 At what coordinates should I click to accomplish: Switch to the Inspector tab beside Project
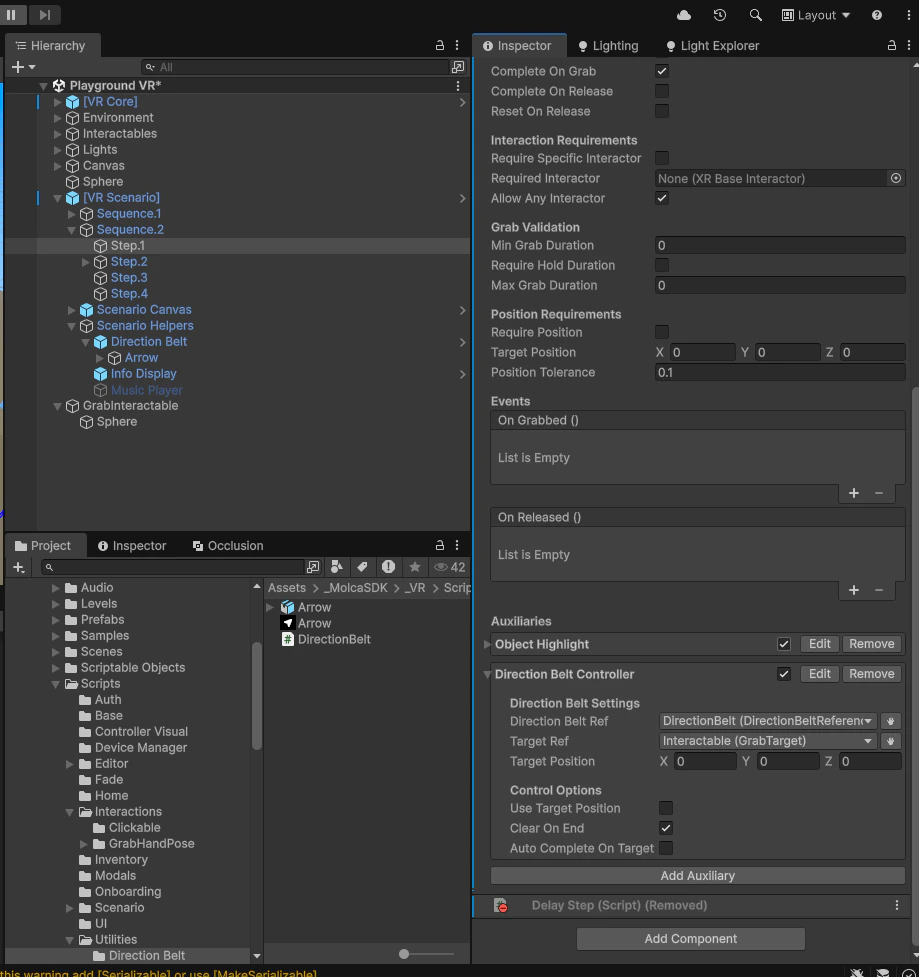[131, 545]
